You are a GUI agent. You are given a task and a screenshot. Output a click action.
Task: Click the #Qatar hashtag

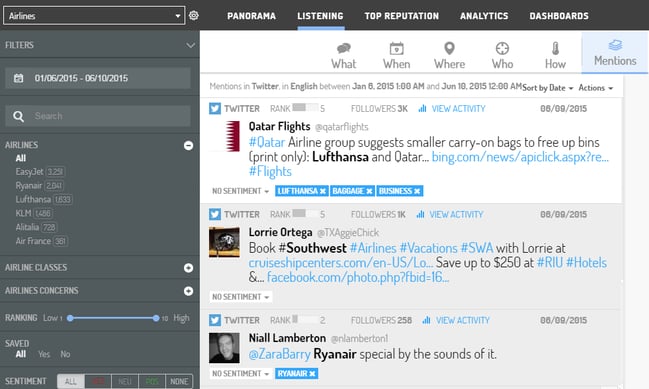click(267, 142)
